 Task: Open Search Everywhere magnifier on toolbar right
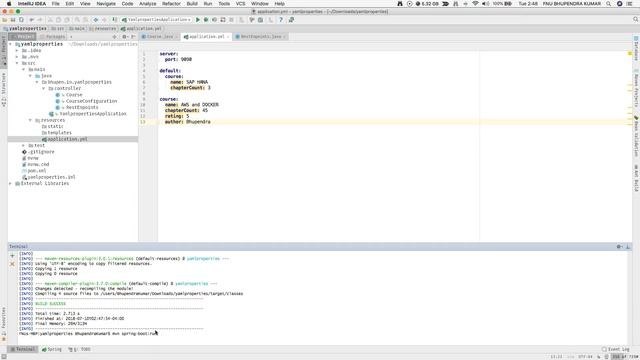(636, 20)
